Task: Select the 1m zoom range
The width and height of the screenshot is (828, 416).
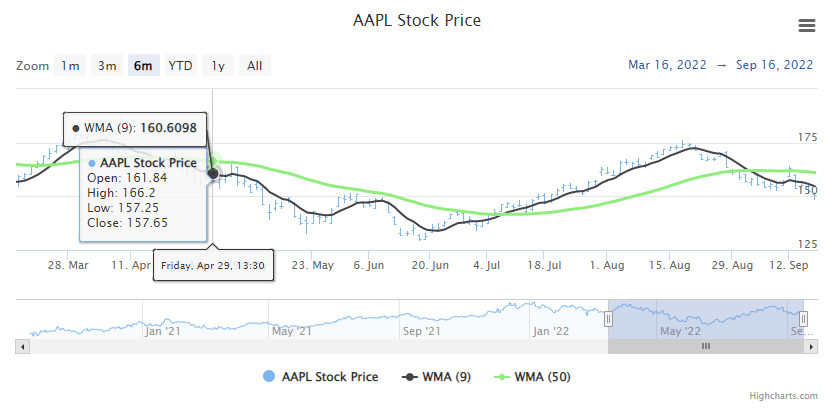Action: pos(70,66)
